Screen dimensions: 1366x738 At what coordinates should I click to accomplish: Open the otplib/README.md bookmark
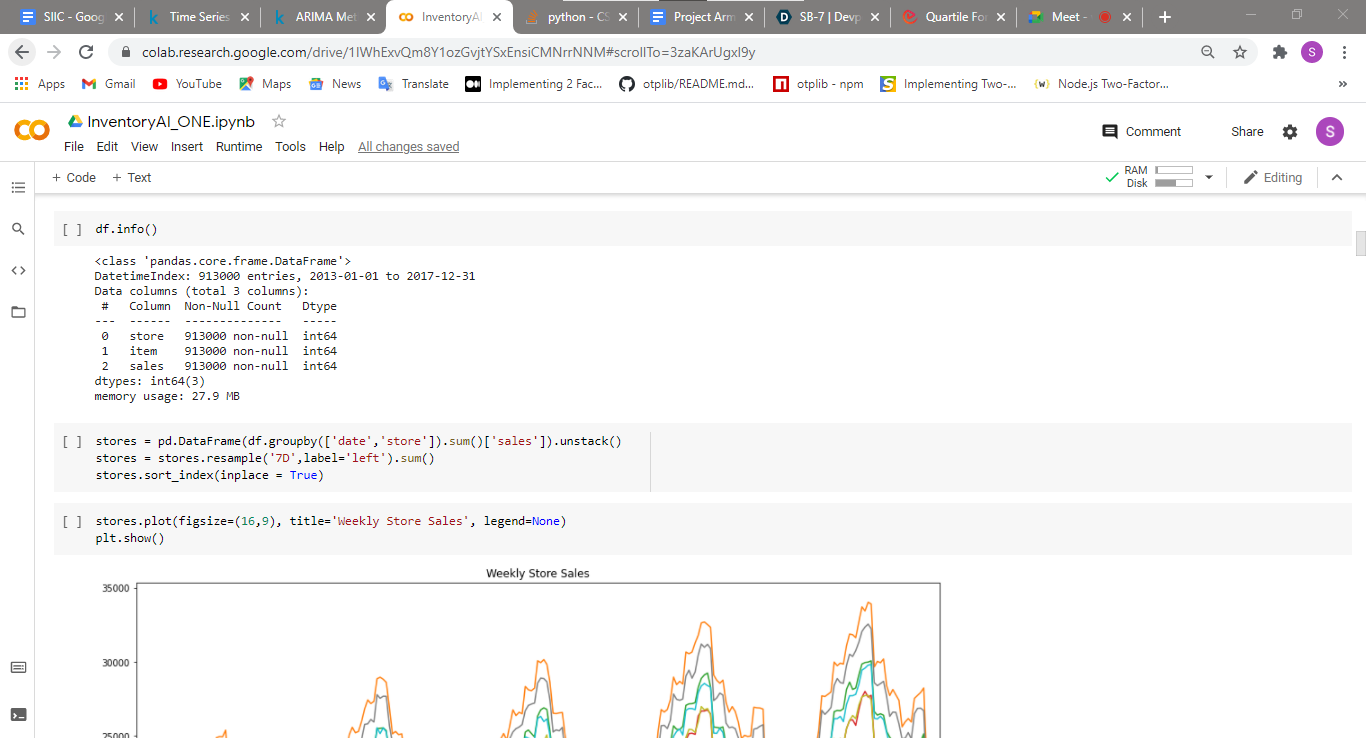pos(687,84)
